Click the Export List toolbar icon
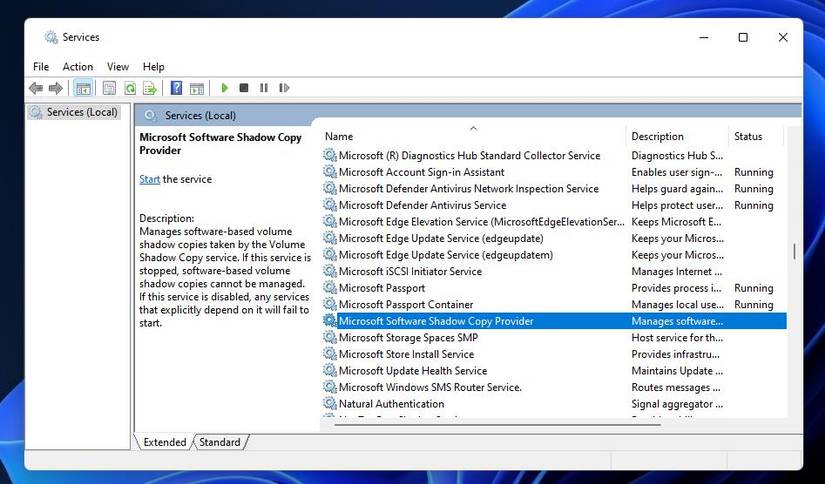This screenshot has height=484, width=825. pos(150,88)
